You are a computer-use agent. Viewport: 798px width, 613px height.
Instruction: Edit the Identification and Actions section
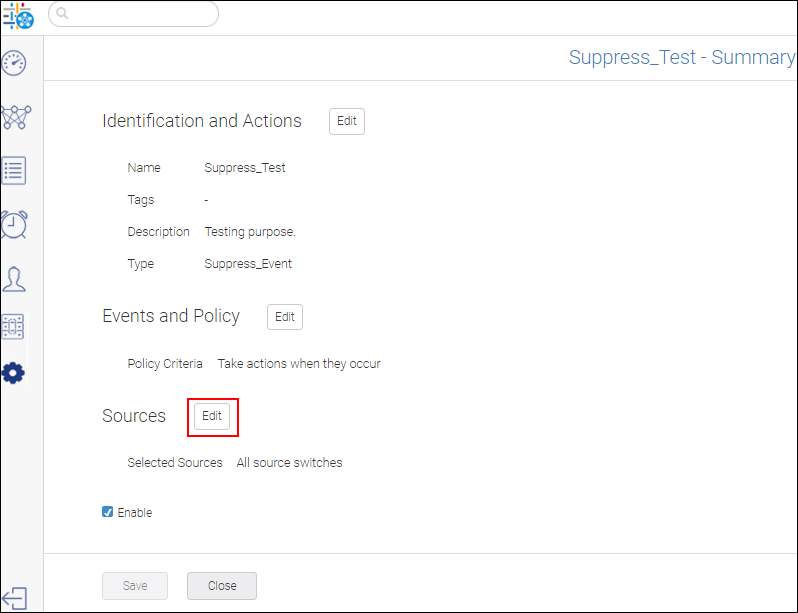346,121
